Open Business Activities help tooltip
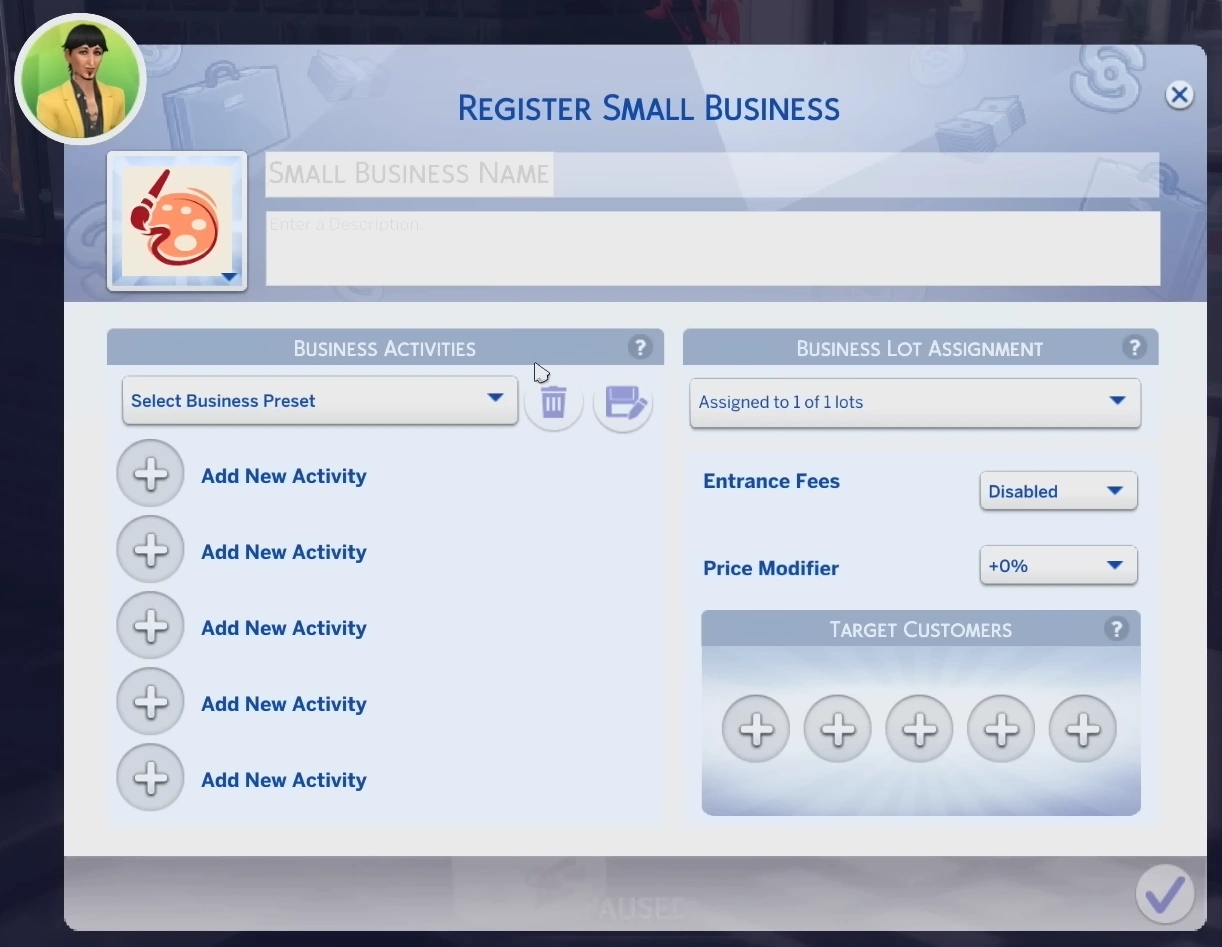The width and height of the screenshot is (1222, 947). 640,347
